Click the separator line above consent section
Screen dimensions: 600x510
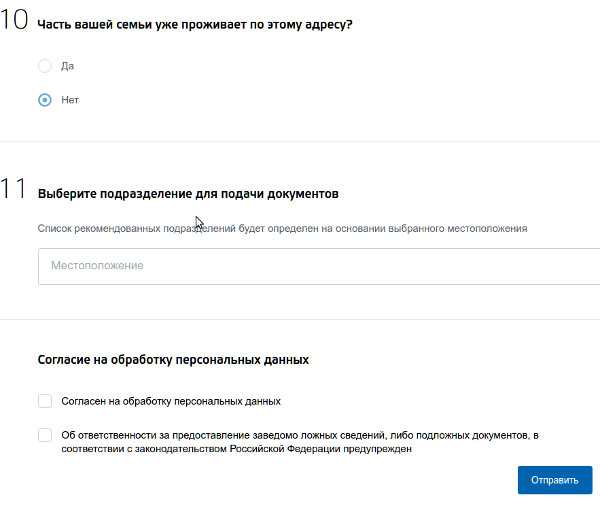tap(300, 320)
